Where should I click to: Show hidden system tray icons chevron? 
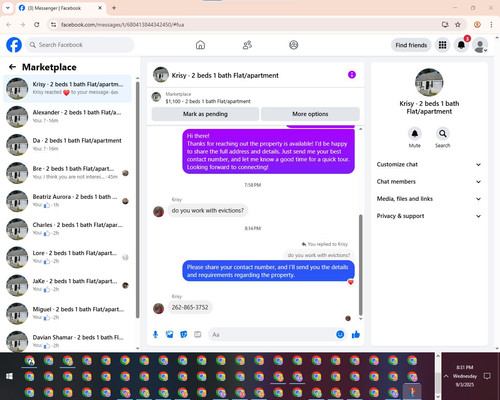coord(446,376)
